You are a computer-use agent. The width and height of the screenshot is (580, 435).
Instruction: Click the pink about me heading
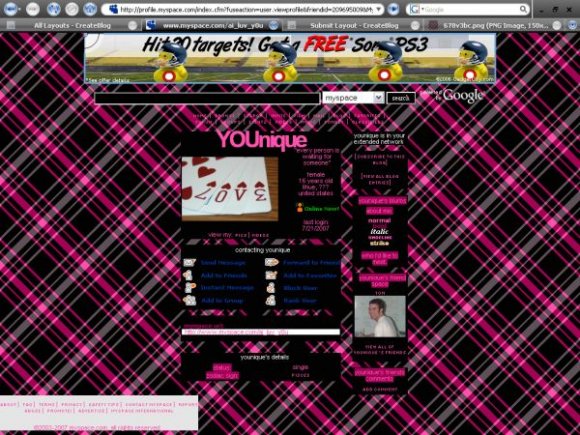(x=380, y=211)
